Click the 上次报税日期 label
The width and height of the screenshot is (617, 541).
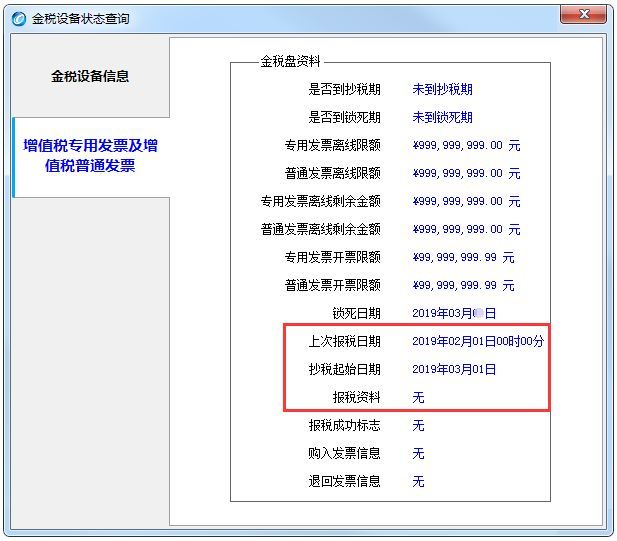coord(344,341)
